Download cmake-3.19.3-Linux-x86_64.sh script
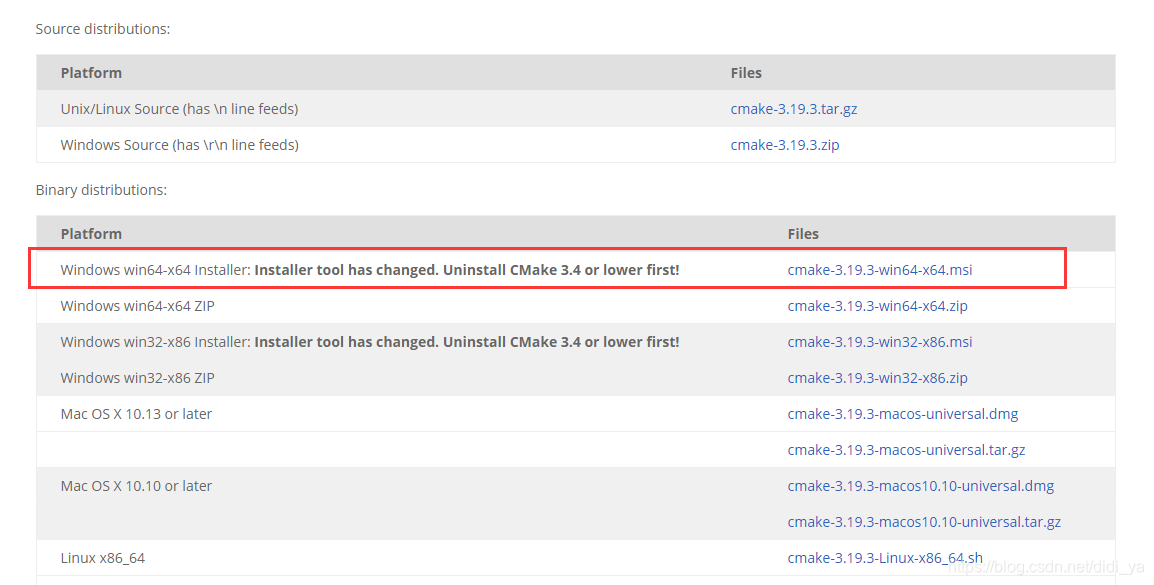 coord(885,559)
